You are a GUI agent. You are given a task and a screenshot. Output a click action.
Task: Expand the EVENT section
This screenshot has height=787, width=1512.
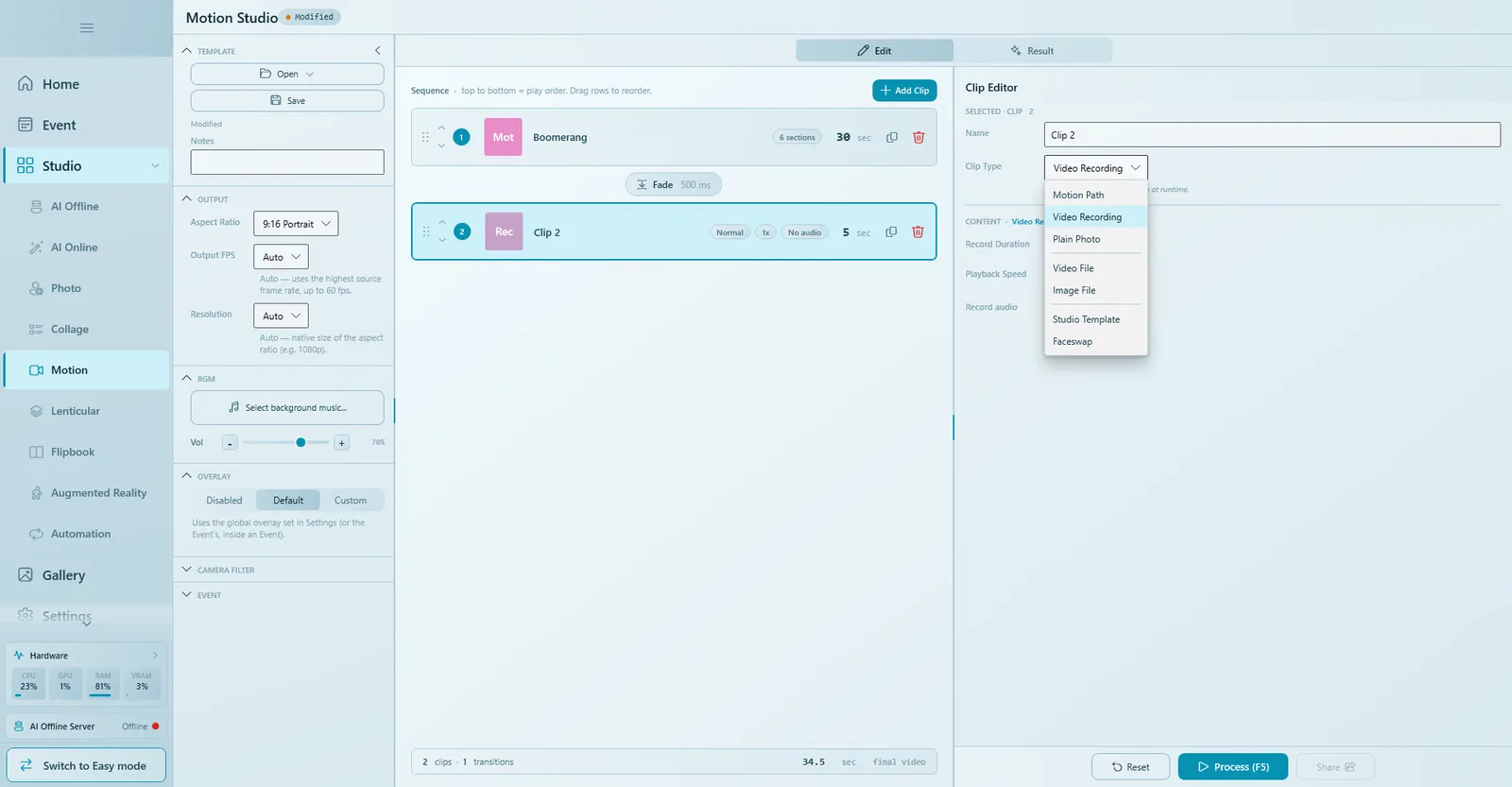[x=187, y=595]
